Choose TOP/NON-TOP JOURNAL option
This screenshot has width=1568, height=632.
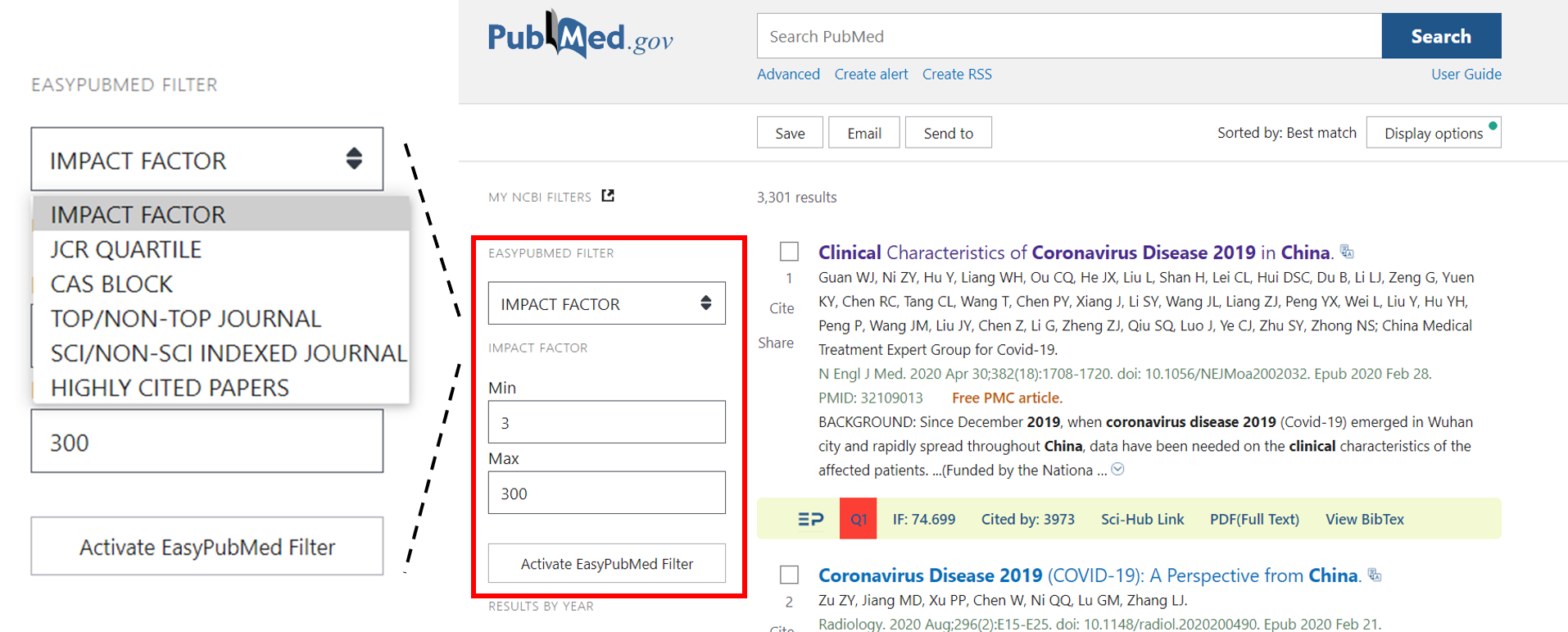(221, 318)
